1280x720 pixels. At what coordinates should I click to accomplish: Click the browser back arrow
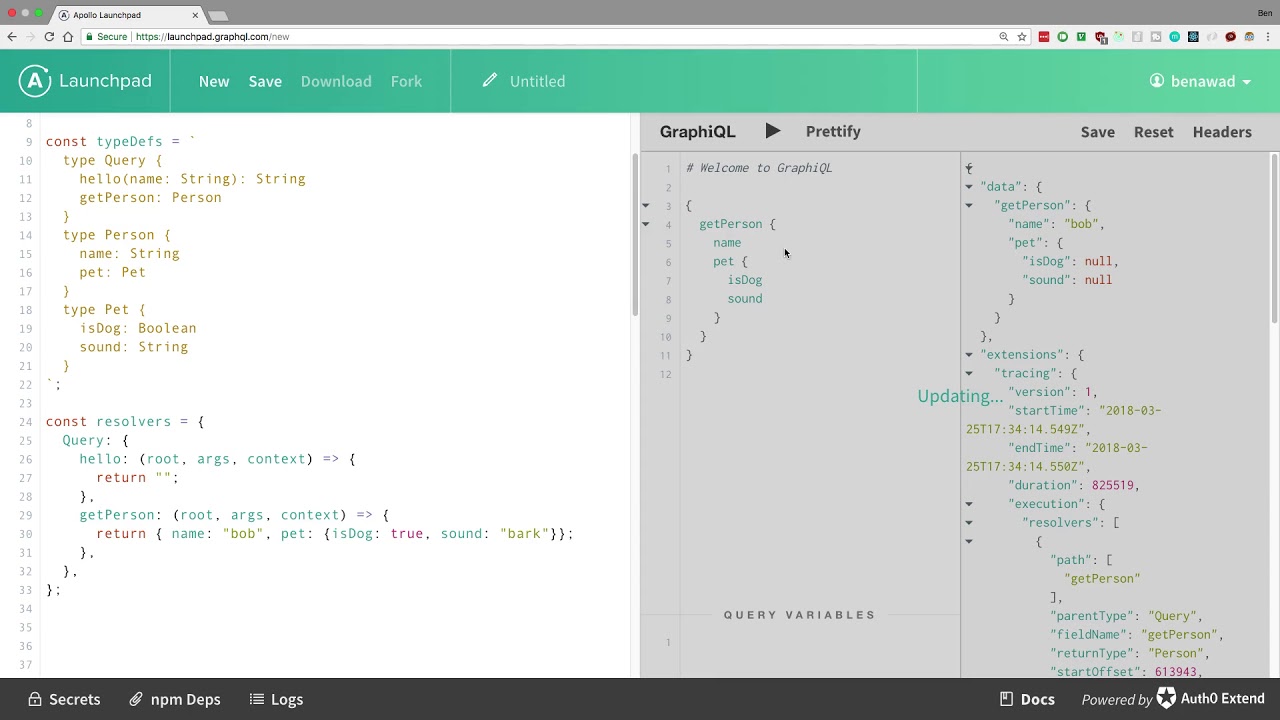12,37
